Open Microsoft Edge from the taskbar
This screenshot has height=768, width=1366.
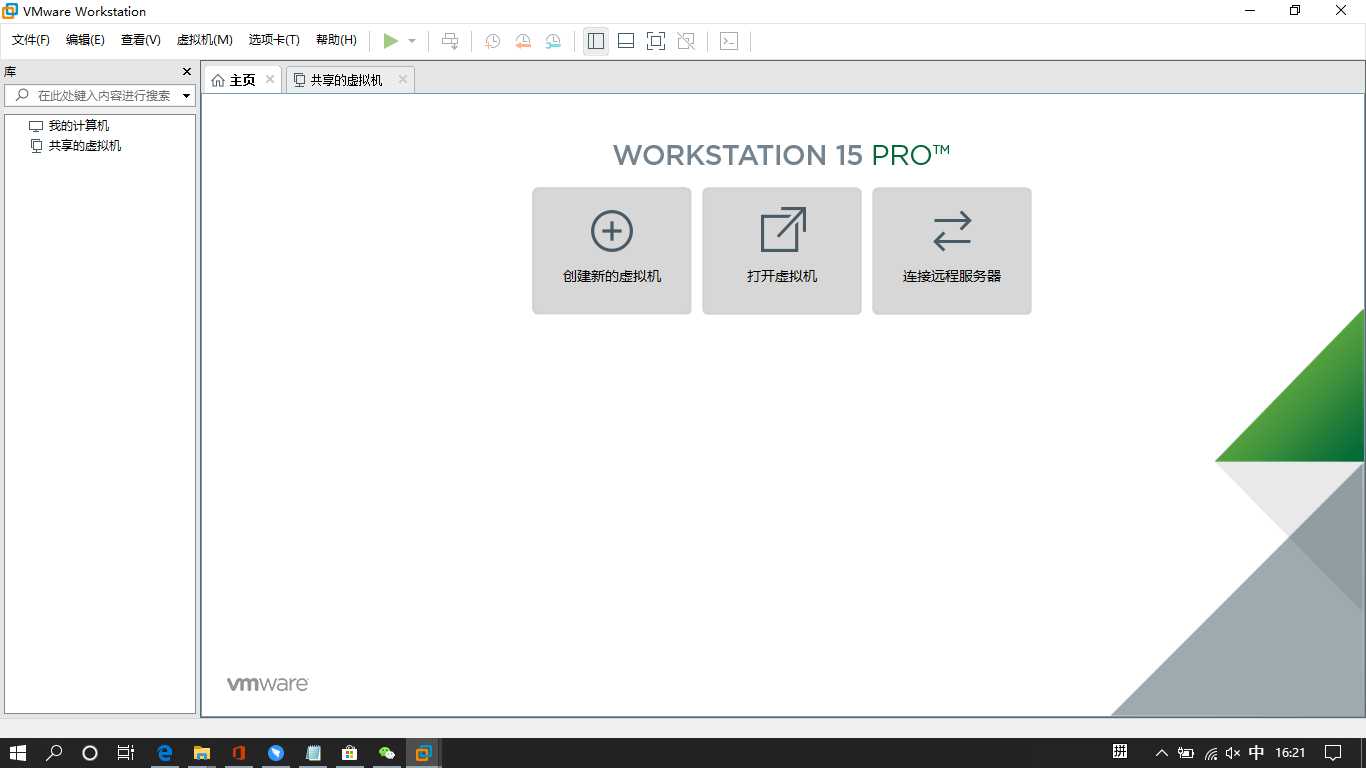click(x=165, y=753)
